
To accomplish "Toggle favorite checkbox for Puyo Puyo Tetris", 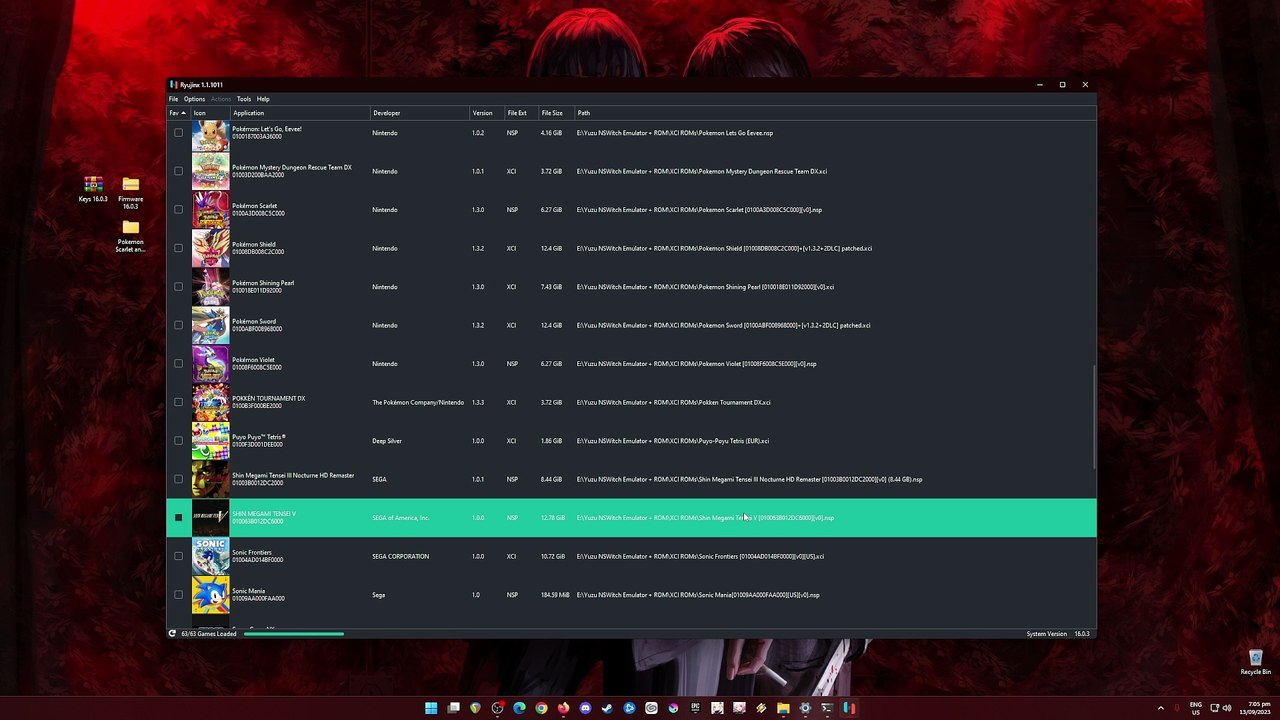I will [178, 441].
